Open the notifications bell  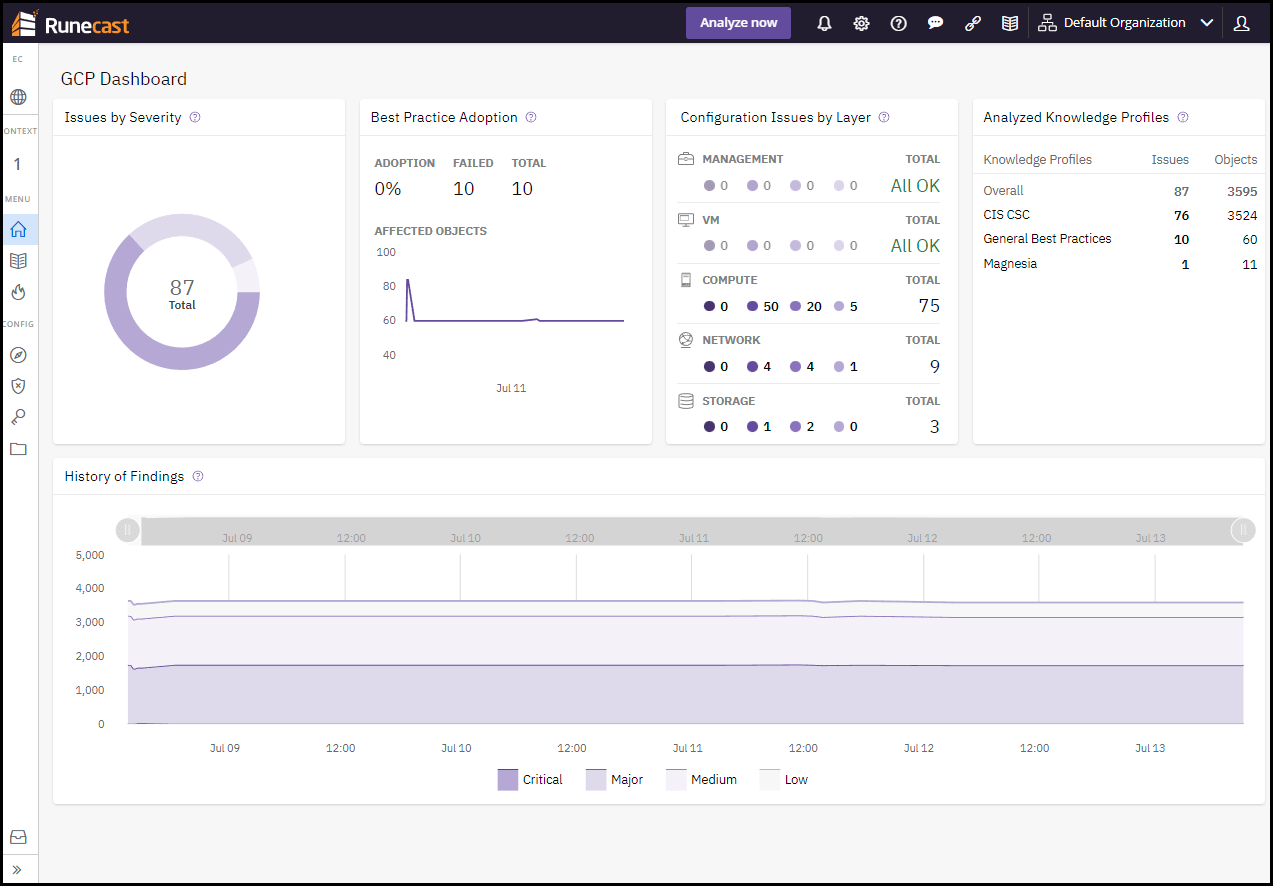tap(824, 23)
